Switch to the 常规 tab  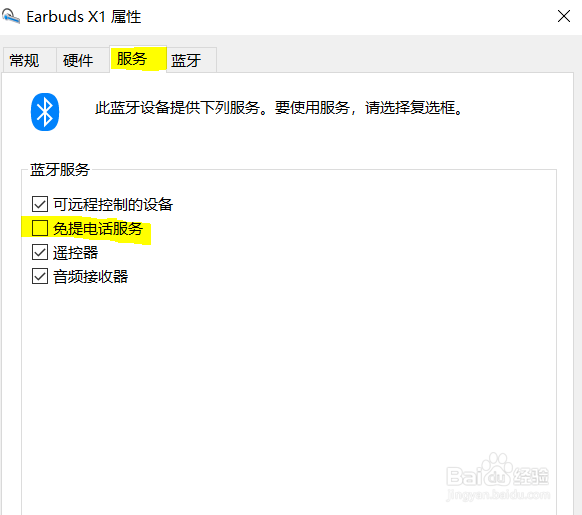tap(24, 61)
